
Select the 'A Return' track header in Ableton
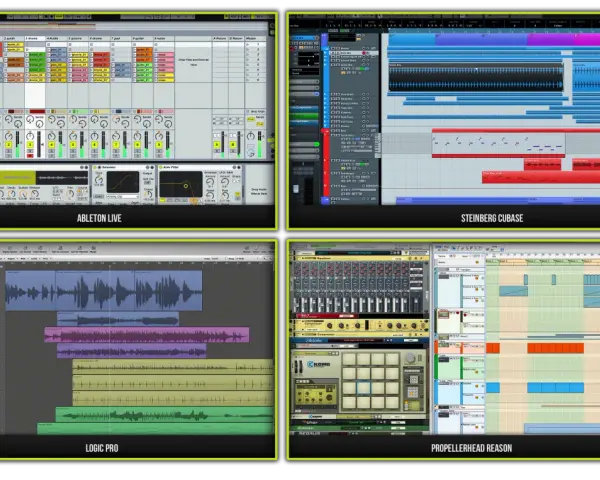[220, 39]
